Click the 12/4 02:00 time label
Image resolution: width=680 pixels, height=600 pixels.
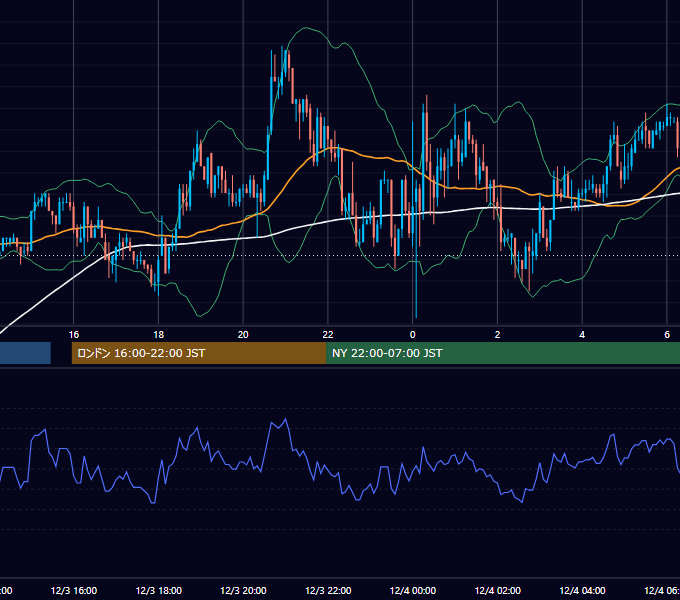[498, 591]
